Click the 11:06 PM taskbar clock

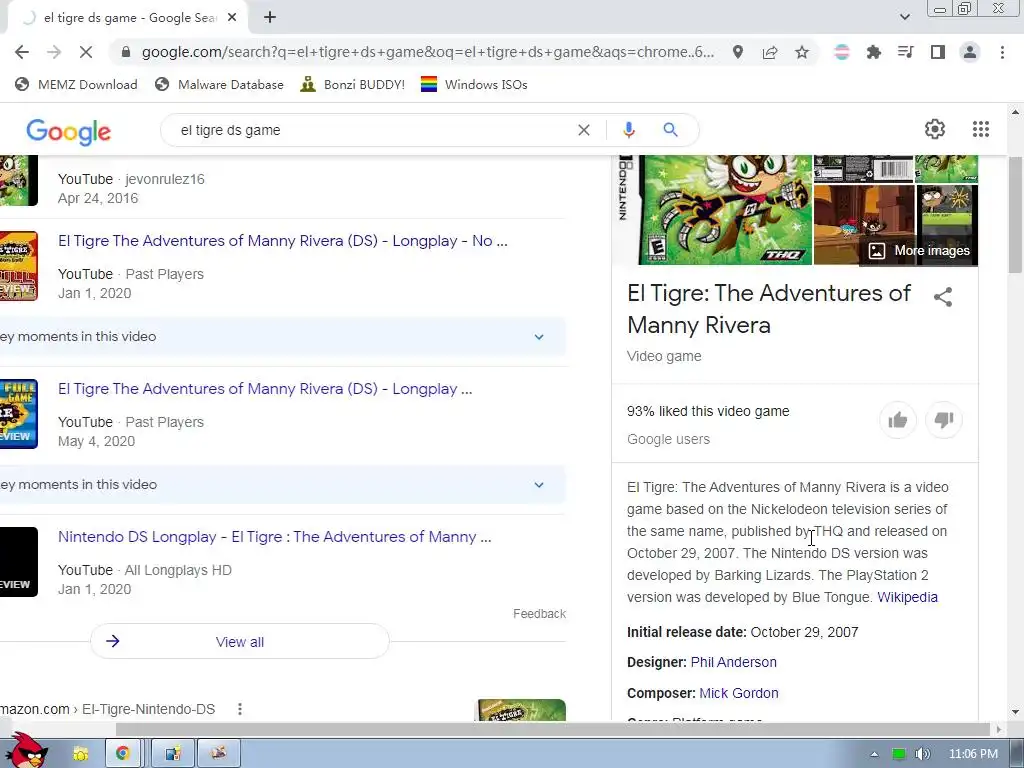973,754
